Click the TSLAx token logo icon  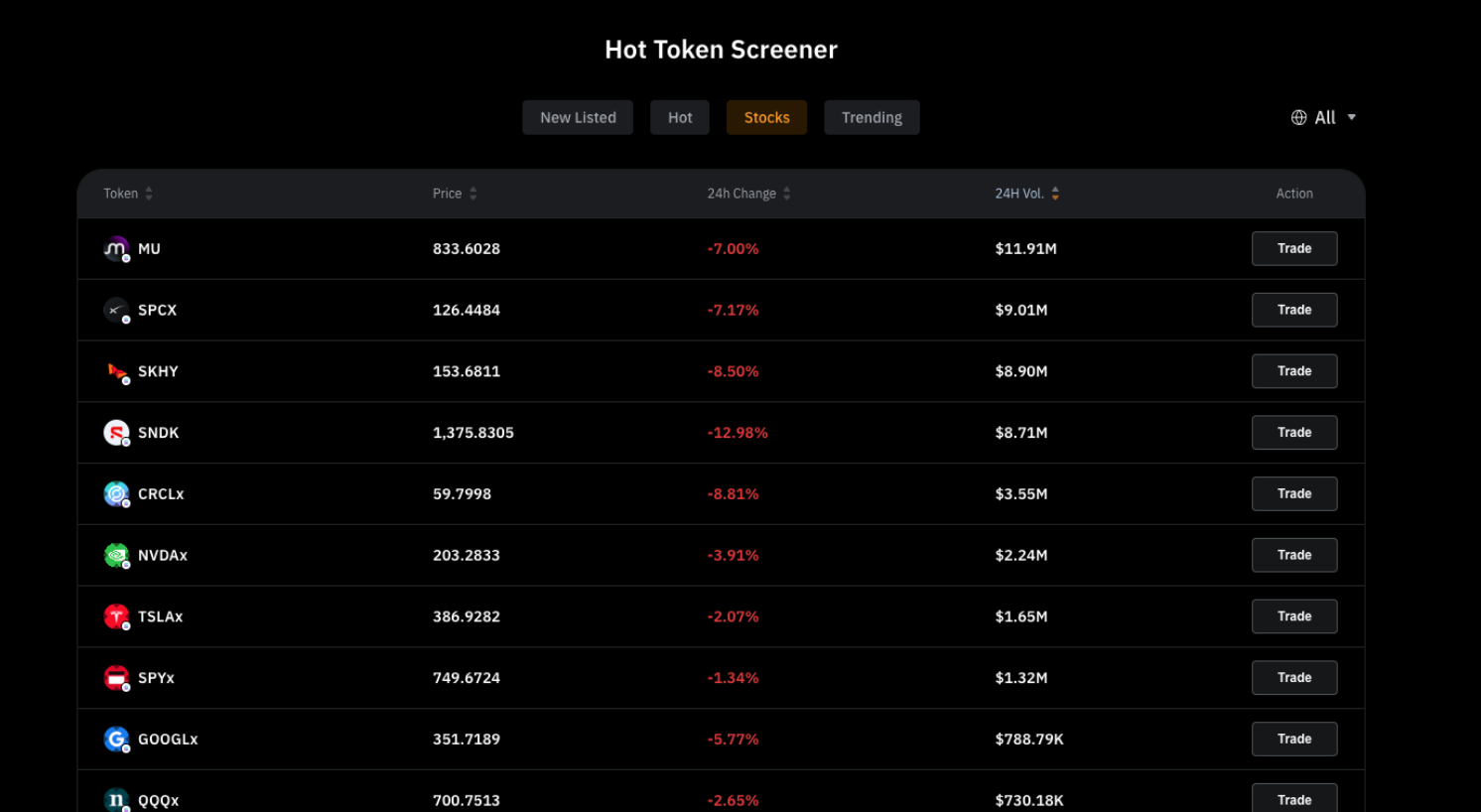tap(116, 617)
